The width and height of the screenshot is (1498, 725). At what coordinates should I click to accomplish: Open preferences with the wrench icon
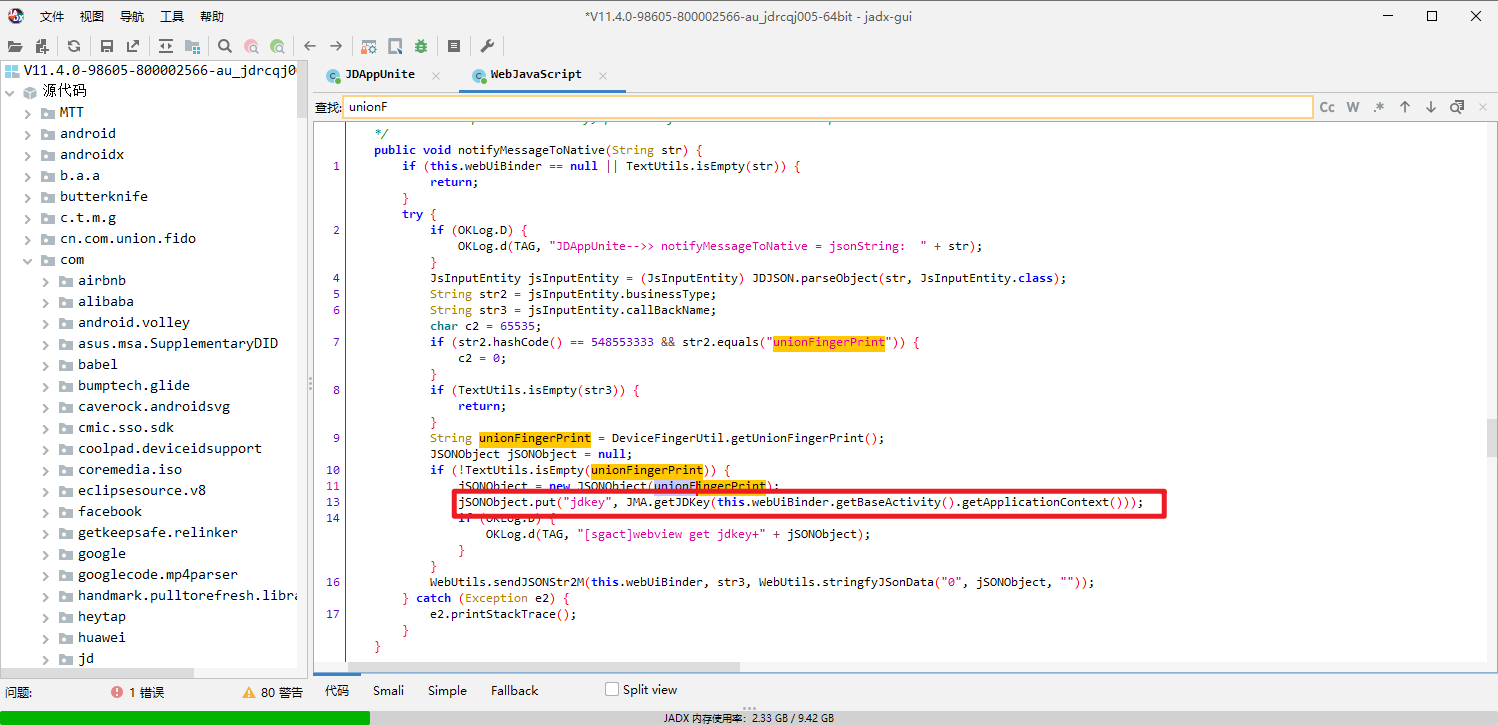(x=487, y=46)
